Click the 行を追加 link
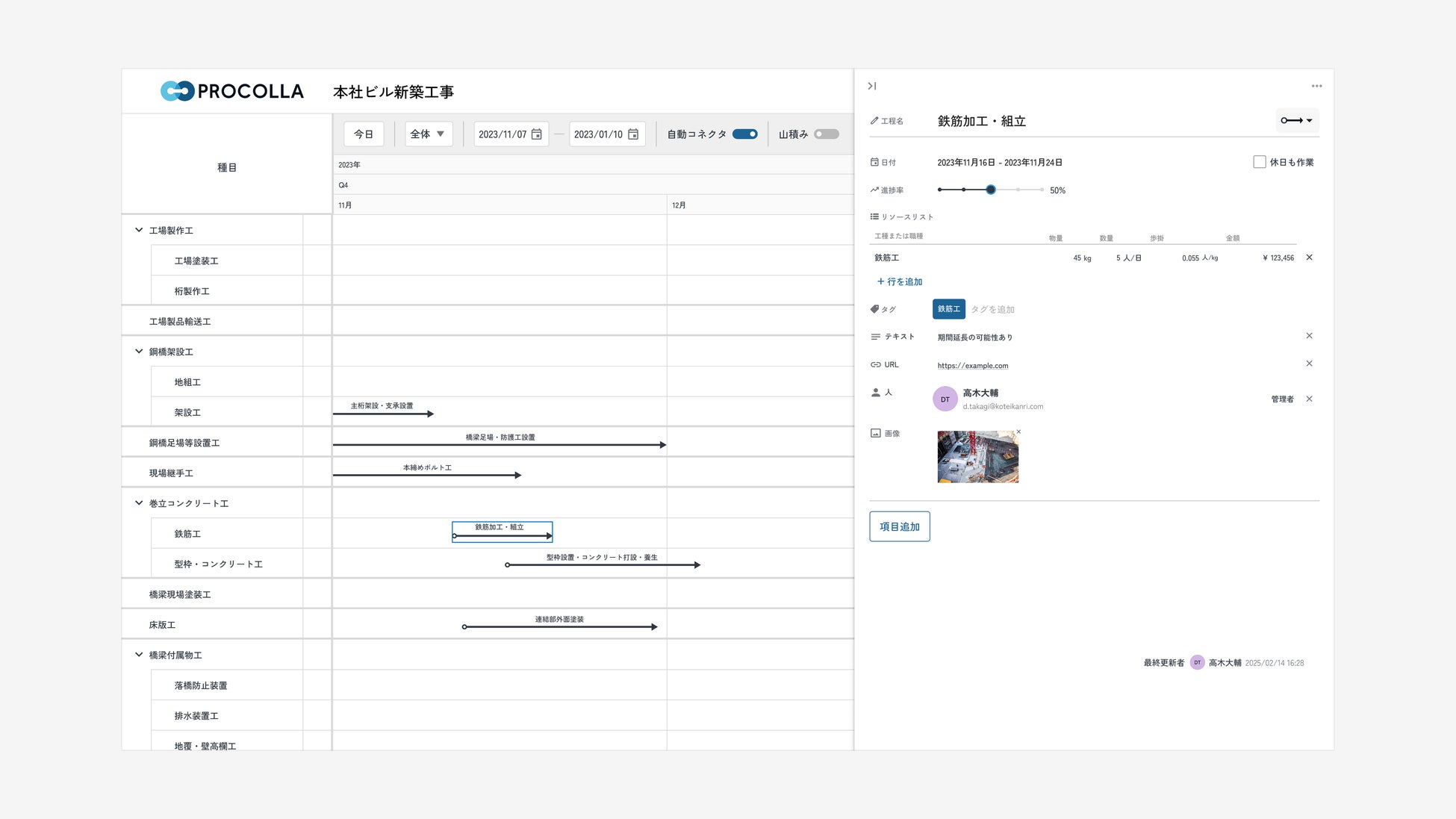 pos(900,281)
